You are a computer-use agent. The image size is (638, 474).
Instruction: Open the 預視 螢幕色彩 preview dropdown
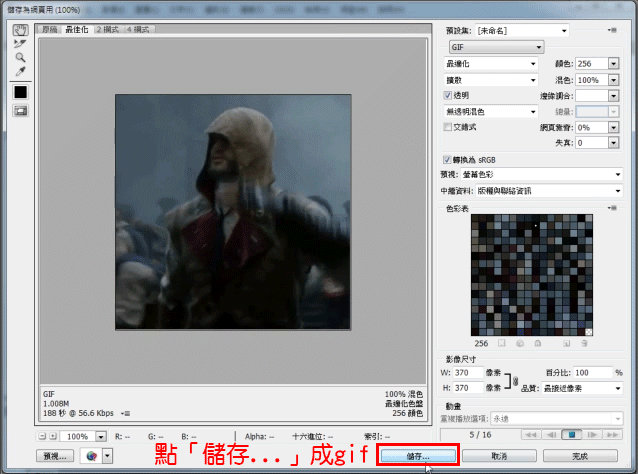(541, 175)
